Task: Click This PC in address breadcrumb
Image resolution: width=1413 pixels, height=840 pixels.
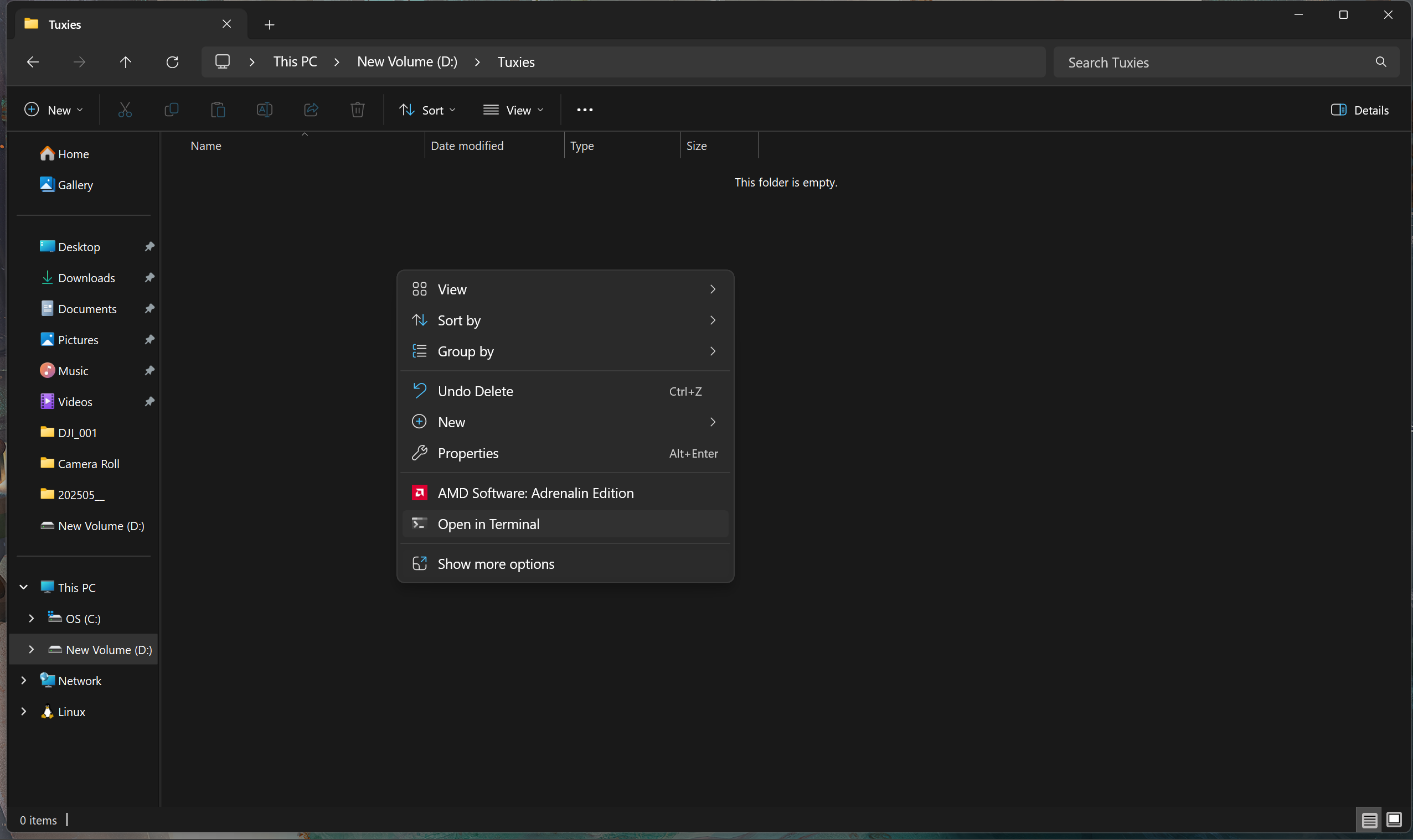Action: pos(295,61)
